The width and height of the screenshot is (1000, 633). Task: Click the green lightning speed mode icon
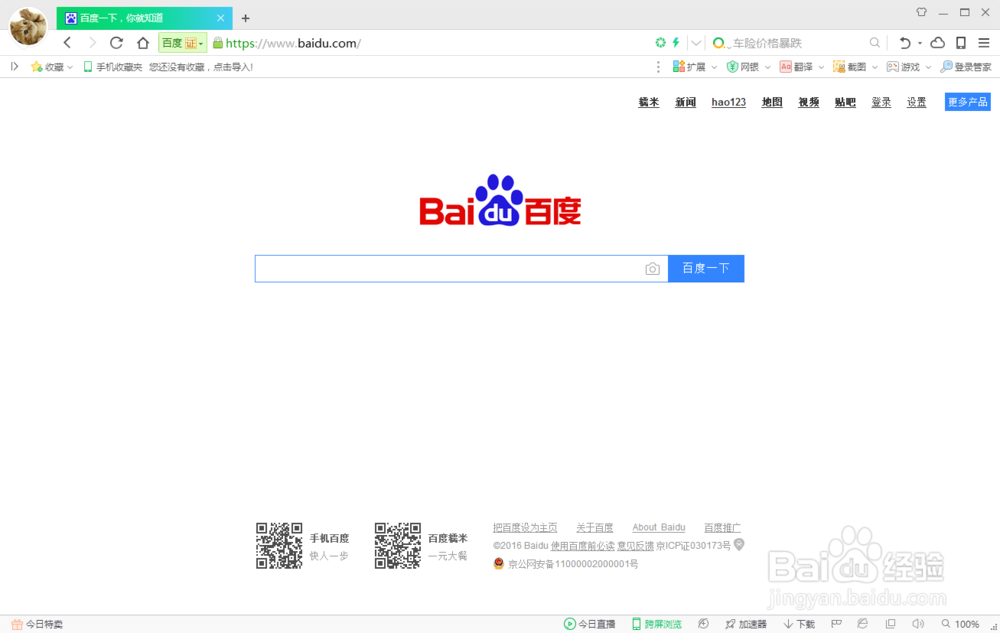pyautogui.click(x=676, y=43)
